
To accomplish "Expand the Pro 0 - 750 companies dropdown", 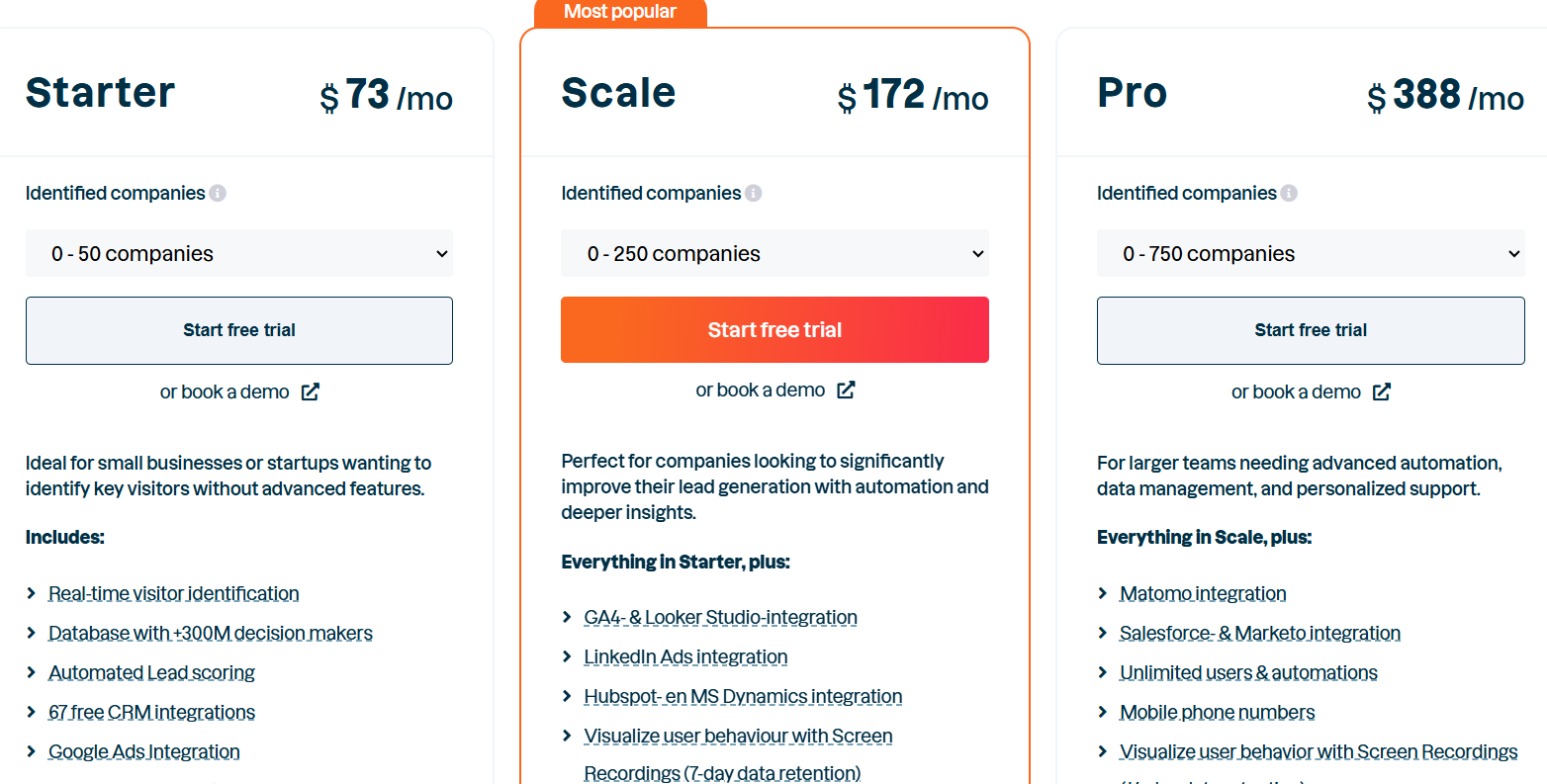I will coord(1311,253).
